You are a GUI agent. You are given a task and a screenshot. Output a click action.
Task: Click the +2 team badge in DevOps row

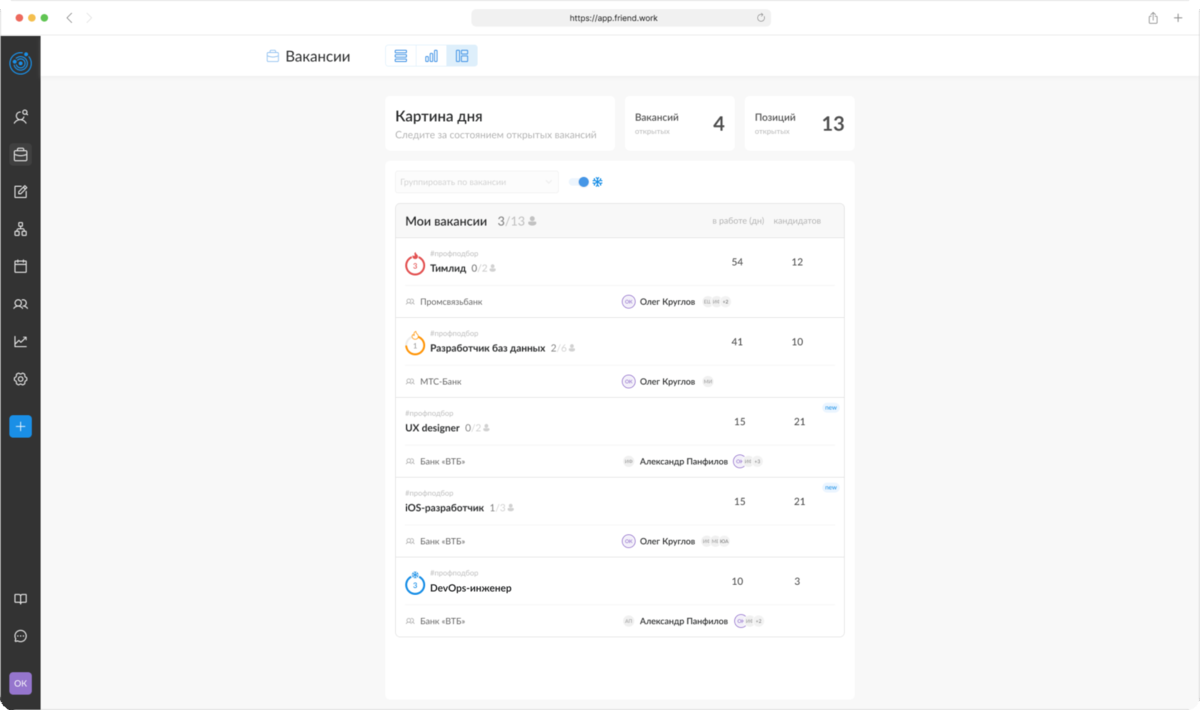point(759,621)
